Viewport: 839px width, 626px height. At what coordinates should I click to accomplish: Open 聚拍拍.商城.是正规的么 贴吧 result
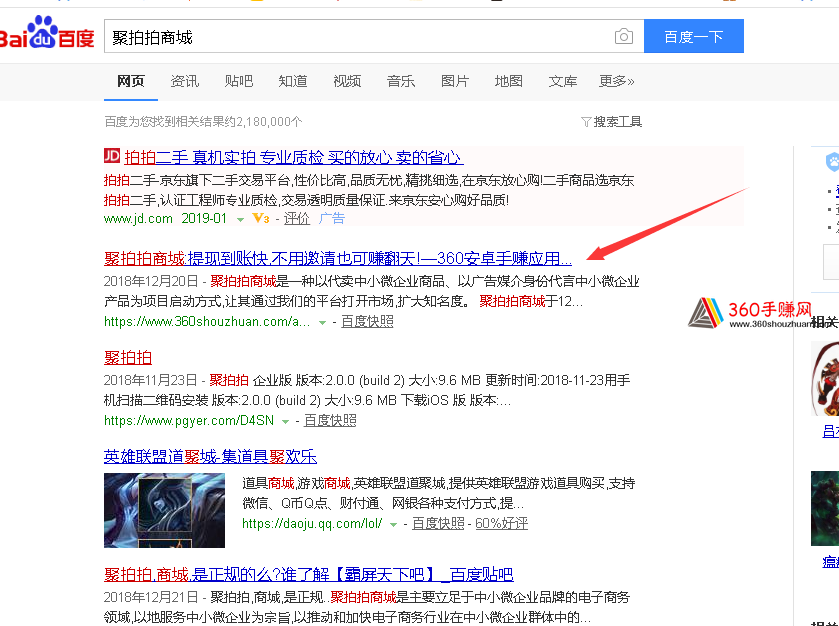(x=309, y=574)
